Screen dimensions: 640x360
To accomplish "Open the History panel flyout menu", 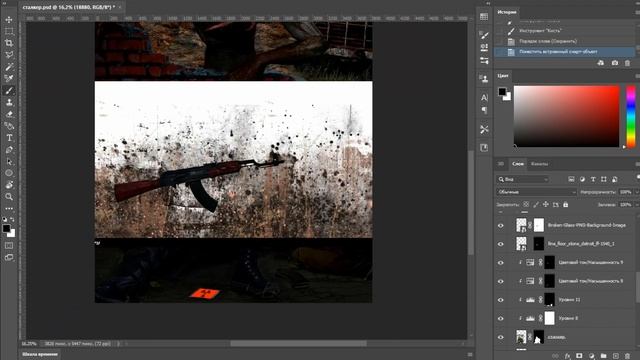I will [637, 12].
